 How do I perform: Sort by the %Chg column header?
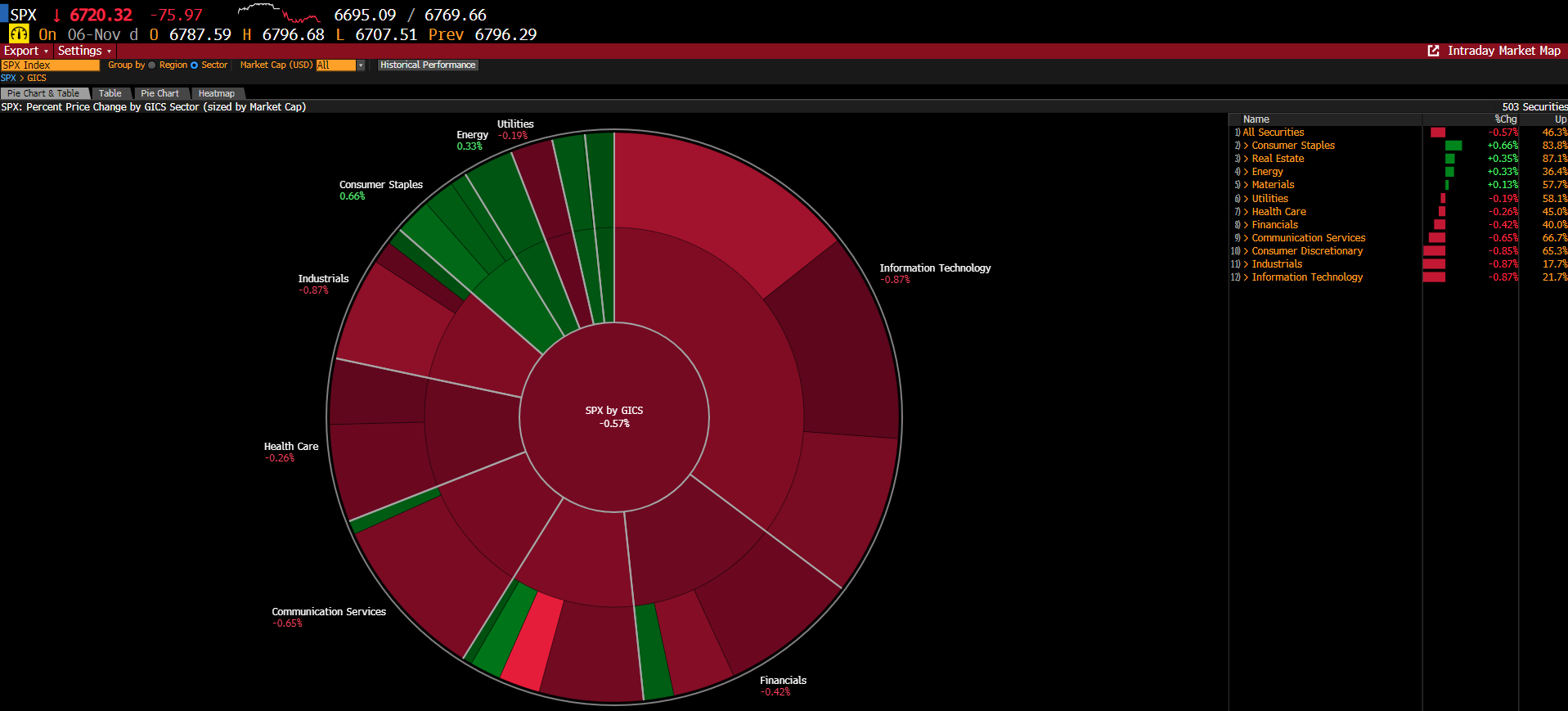[x=1506, y=119]
